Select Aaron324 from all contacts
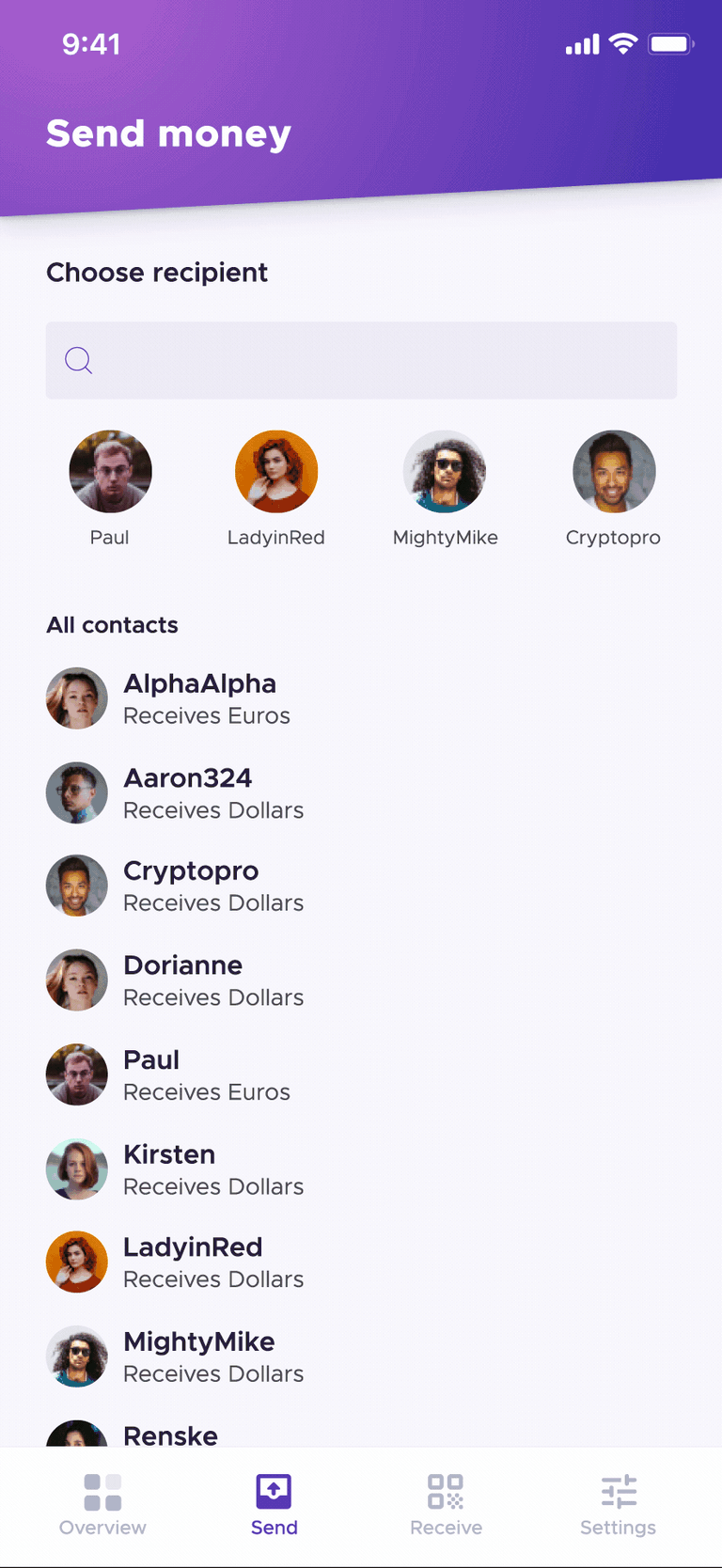 tap(361, 792)
